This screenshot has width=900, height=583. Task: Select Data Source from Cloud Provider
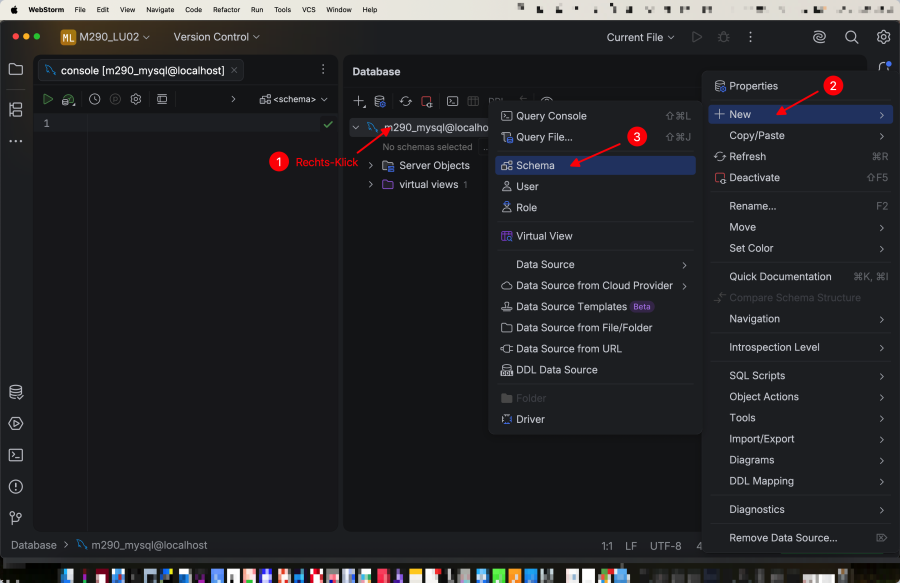tap(595, 286)
